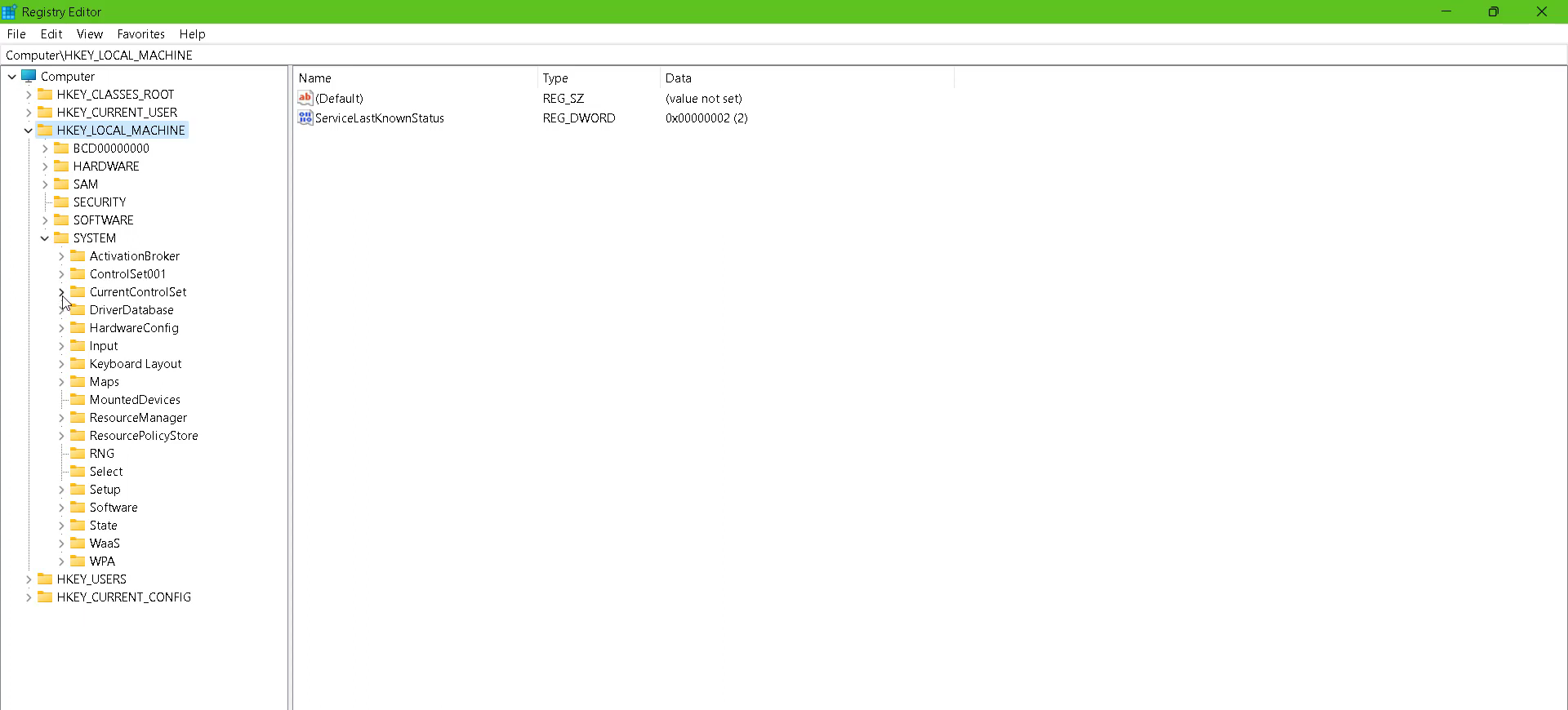
Task: Sort values by Type column header
Action: (x=599, y=78)
